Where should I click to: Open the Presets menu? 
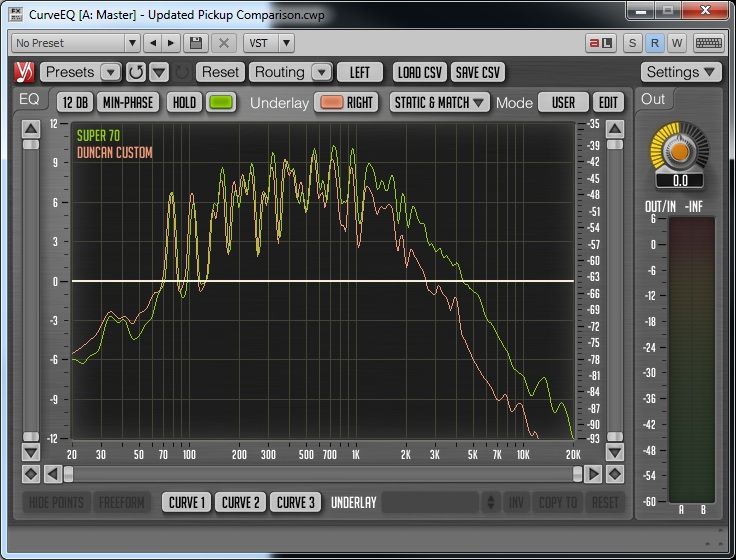point(70,72)
